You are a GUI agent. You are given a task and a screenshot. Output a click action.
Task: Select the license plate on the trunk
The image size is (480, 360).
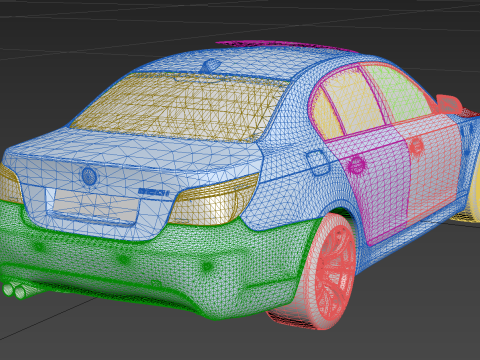(95, 206)
